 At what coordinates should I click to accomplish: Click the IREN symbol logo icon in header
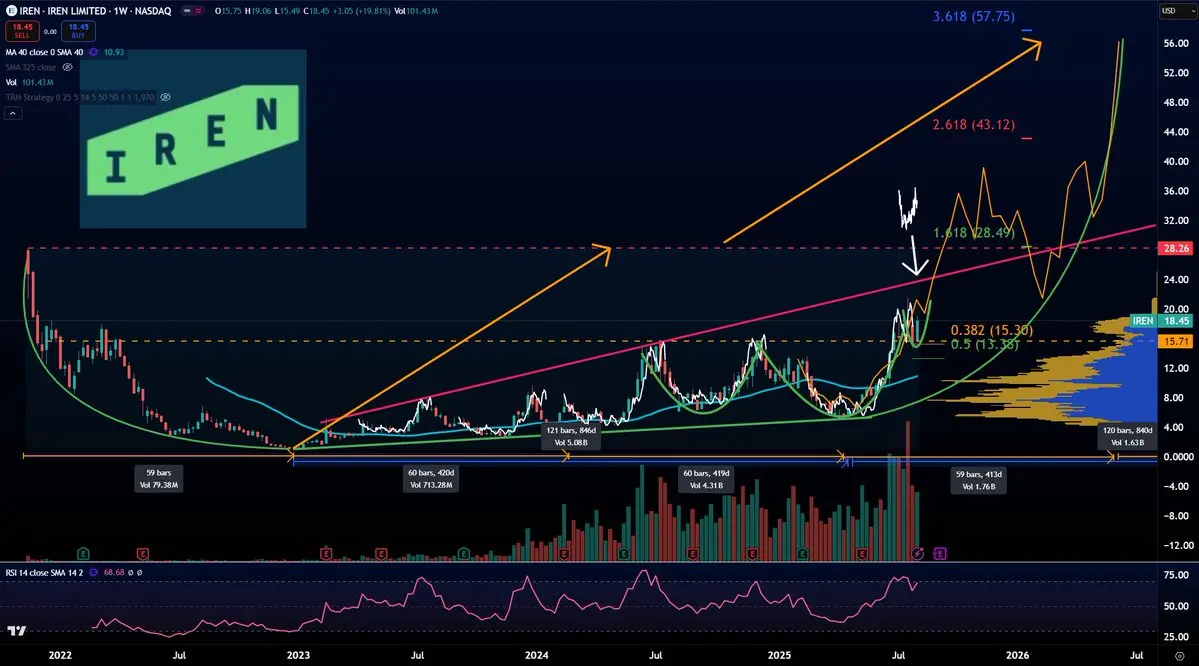pos(11,11)
